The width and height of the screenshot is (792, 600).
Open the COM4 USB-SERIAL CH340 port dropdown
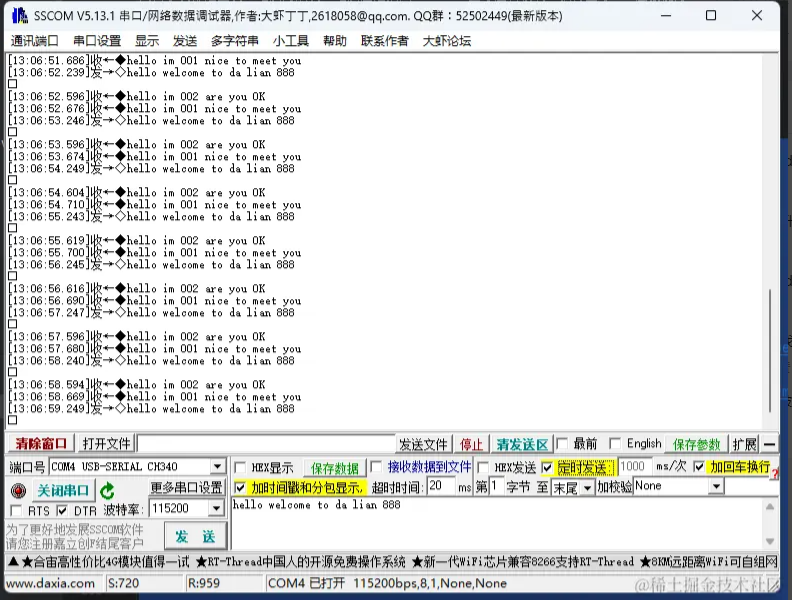coord(217,467)
